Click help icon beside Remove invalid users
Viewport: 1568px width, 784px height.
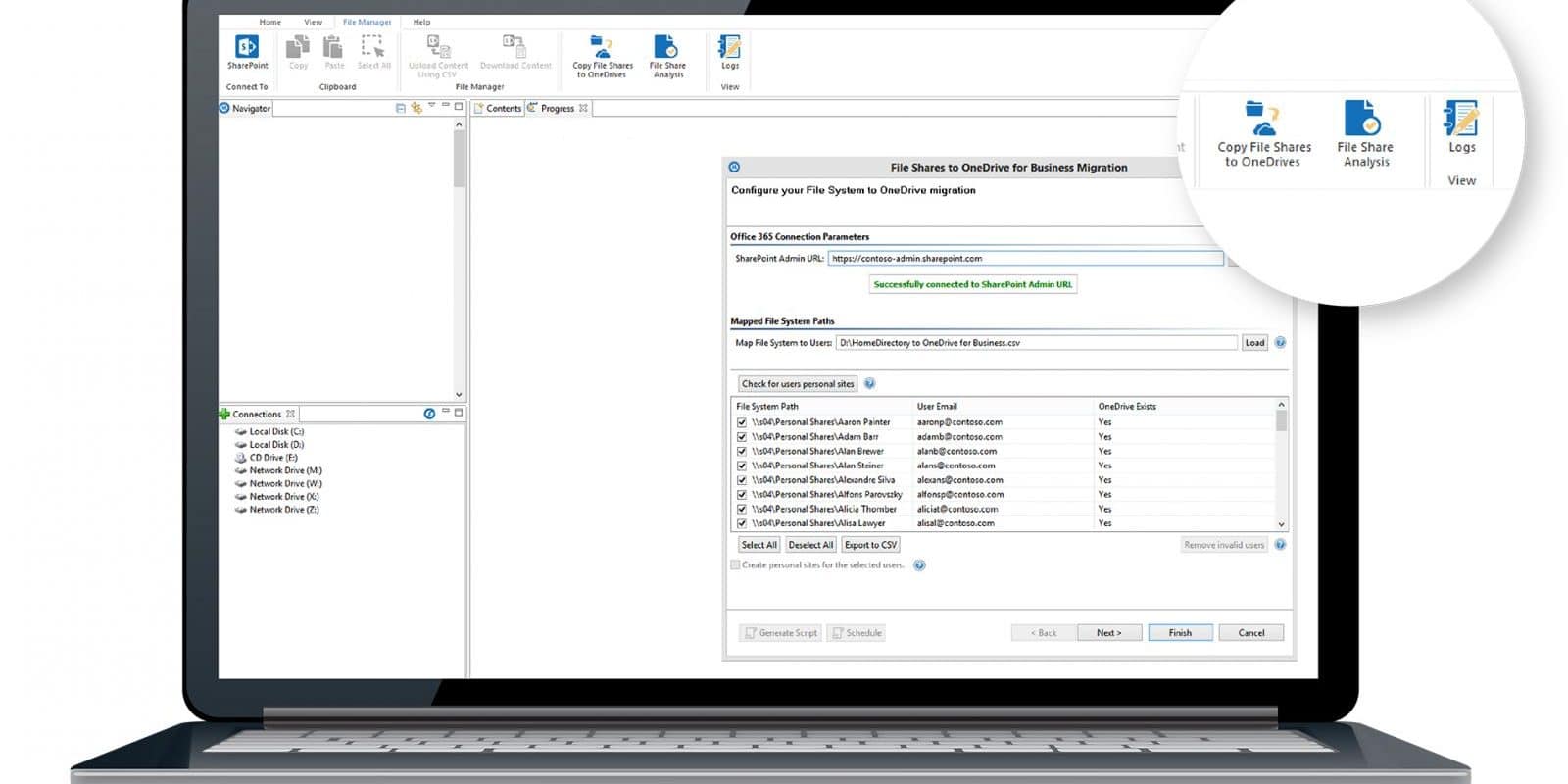[x=1280, y=545]
